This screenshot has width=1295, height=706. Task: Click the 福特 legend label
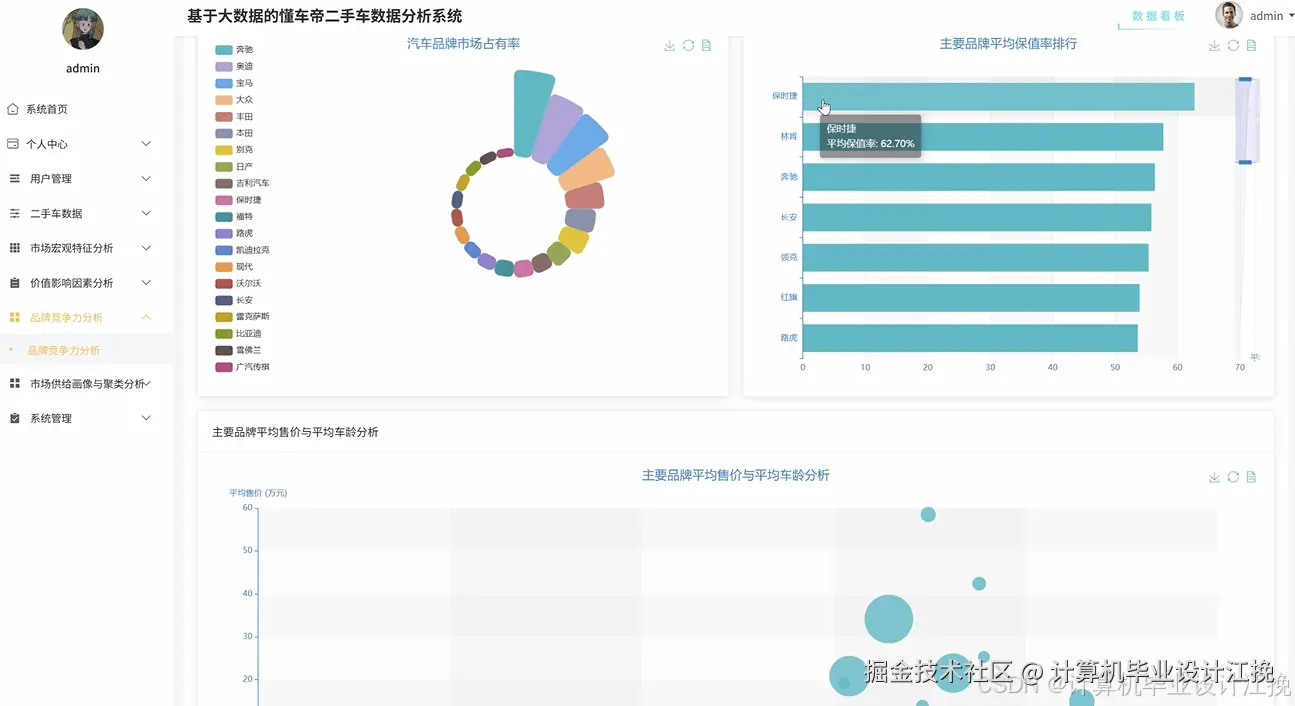pyautogui.click(x=244, y=217)
